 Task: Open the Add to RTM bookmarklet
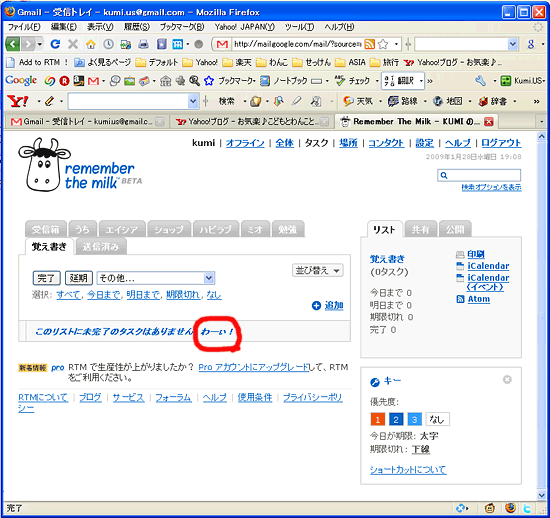[37, 62]
